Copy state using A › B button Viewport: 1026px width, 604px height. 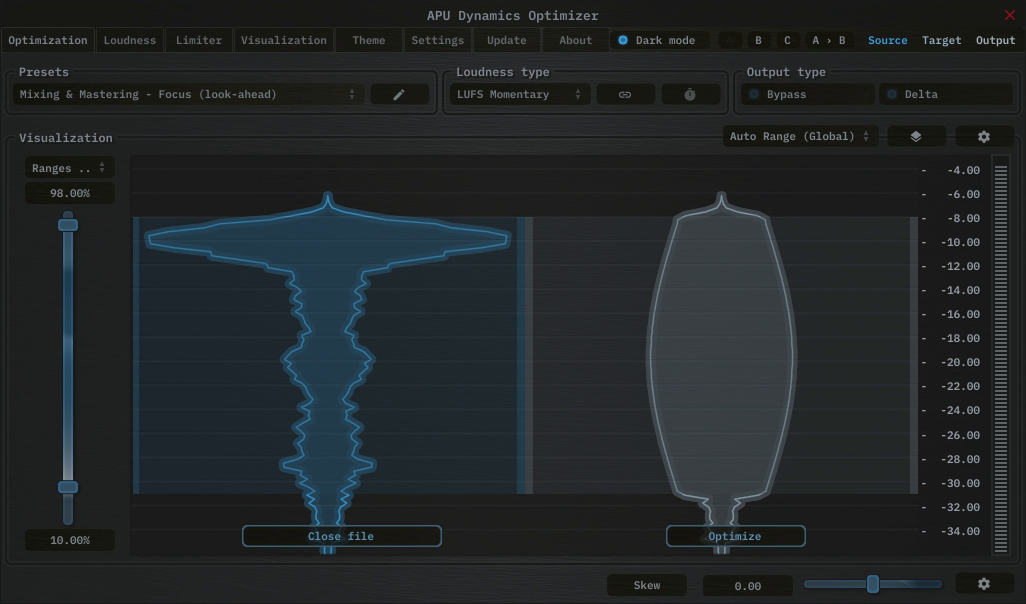pos(828,40)
